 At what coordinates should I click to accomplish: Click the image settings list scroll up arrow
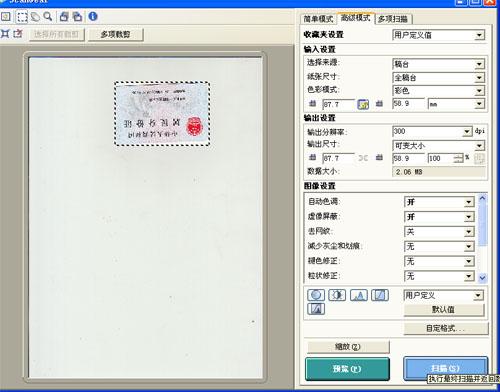click(x=482, y=198)
